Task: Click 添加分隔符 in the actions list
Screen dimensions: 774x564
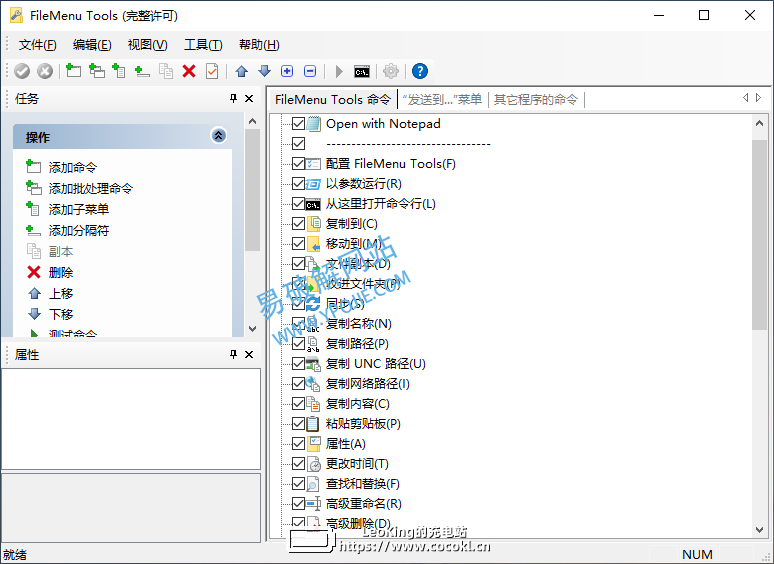Action: [78, 230]
